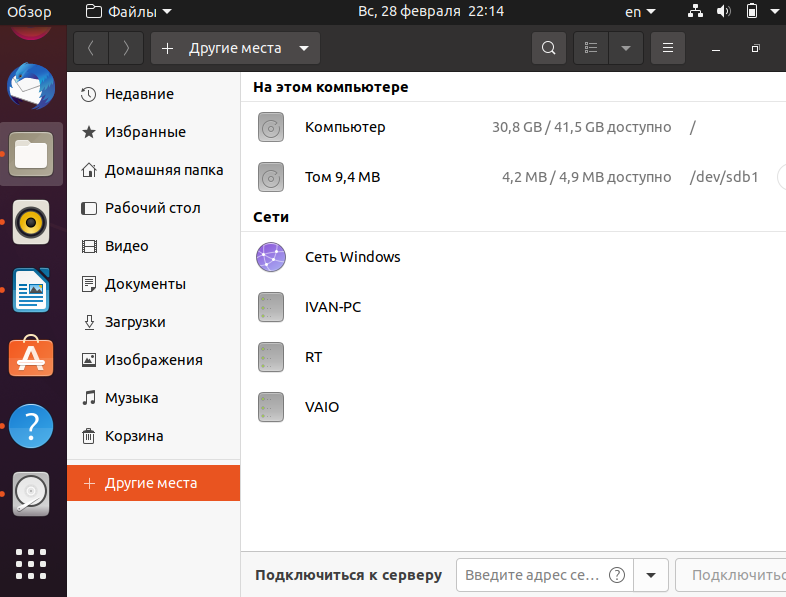786x597 pixels.
Task: Toggle list view mode icon
Action: [591, 48]
